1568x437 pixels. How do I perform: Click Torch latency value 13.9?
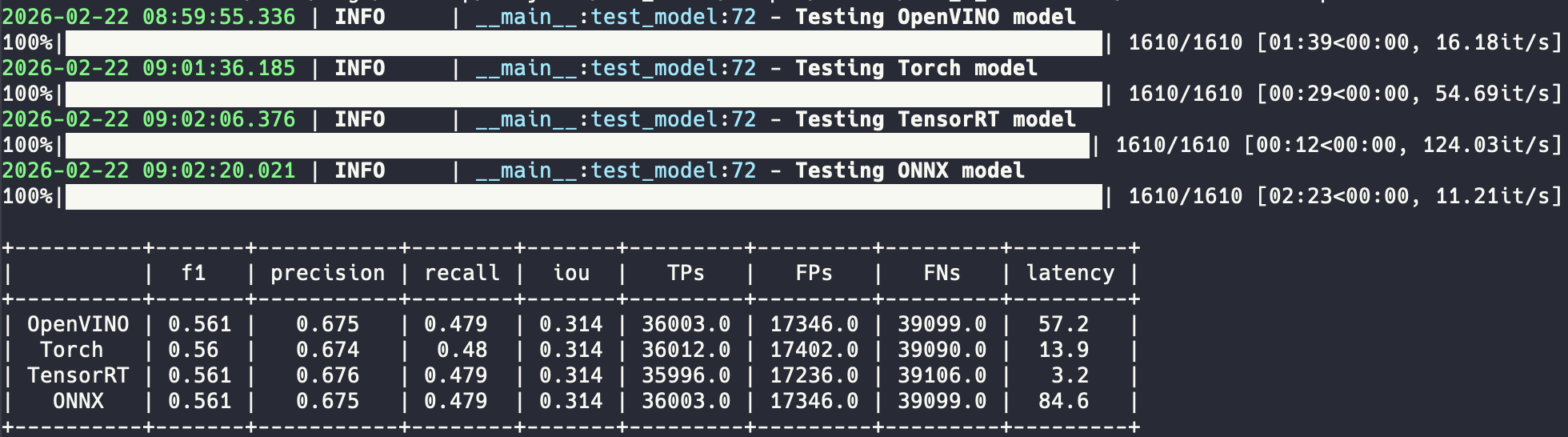click(x=1064, y=350)
